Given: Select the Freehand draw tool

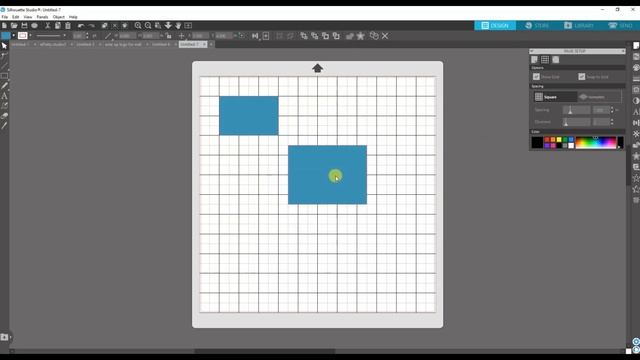Looking at the screenshot, I should tap(4, 86).
